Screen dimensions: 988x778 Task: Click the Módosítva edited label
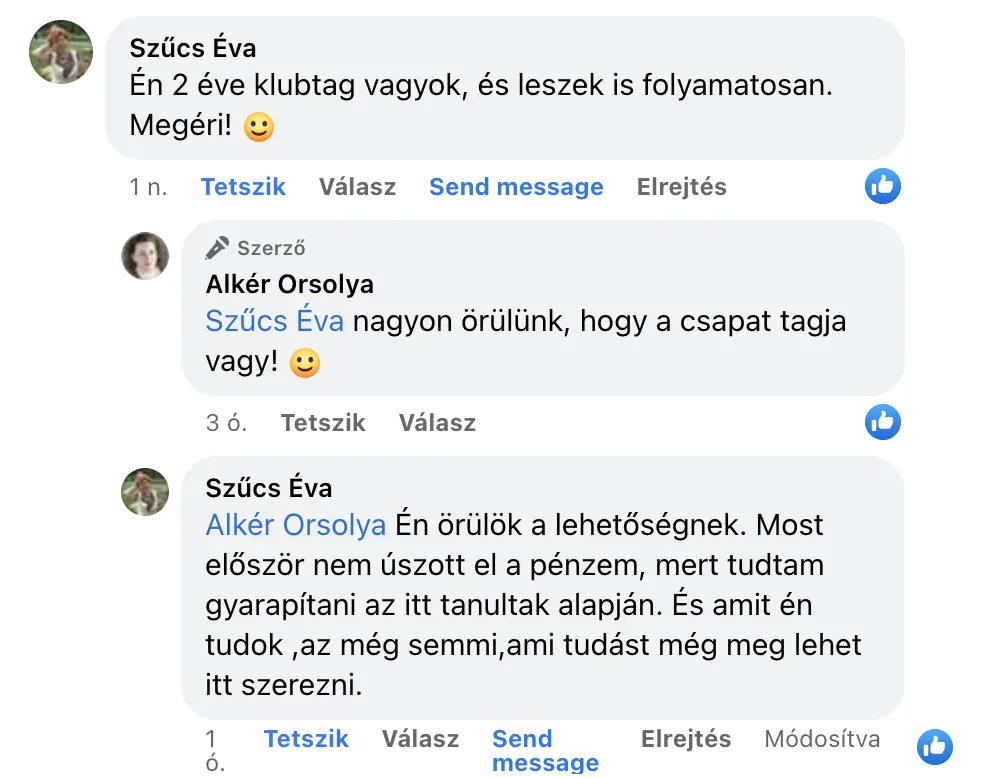tap(822, 739)
